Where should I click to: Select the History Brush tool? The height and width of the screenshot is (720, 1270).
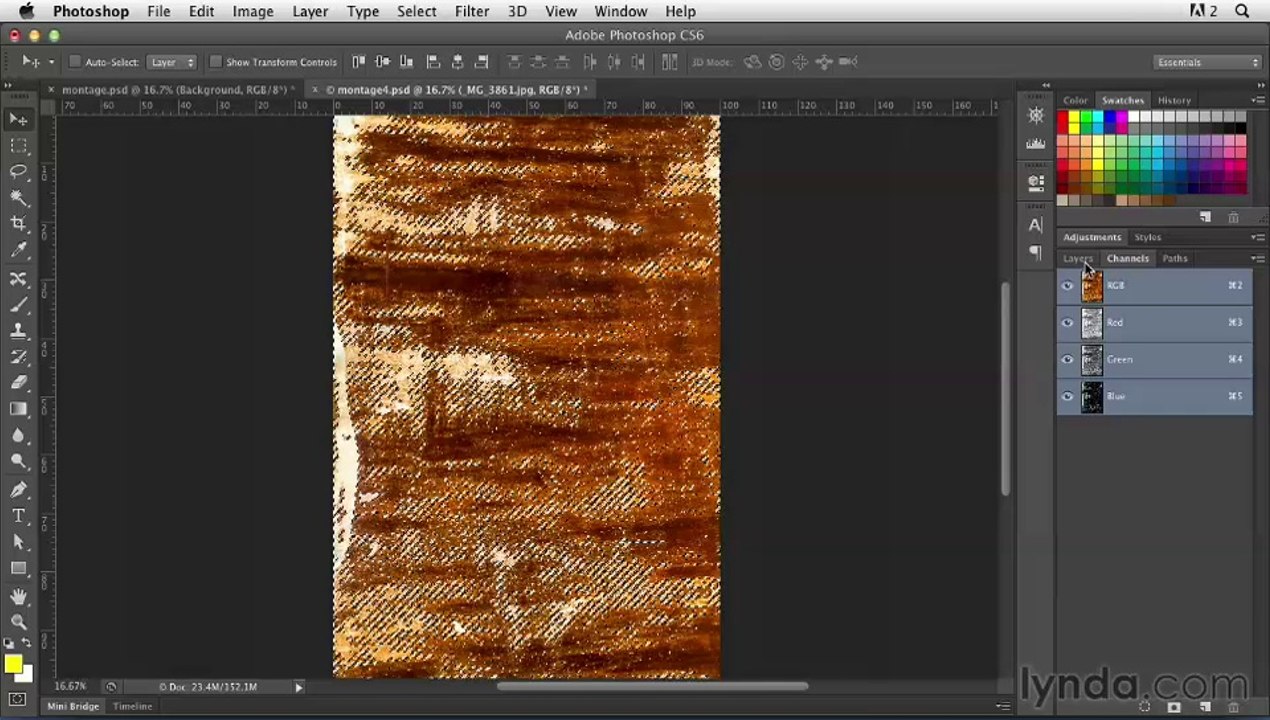18,357
